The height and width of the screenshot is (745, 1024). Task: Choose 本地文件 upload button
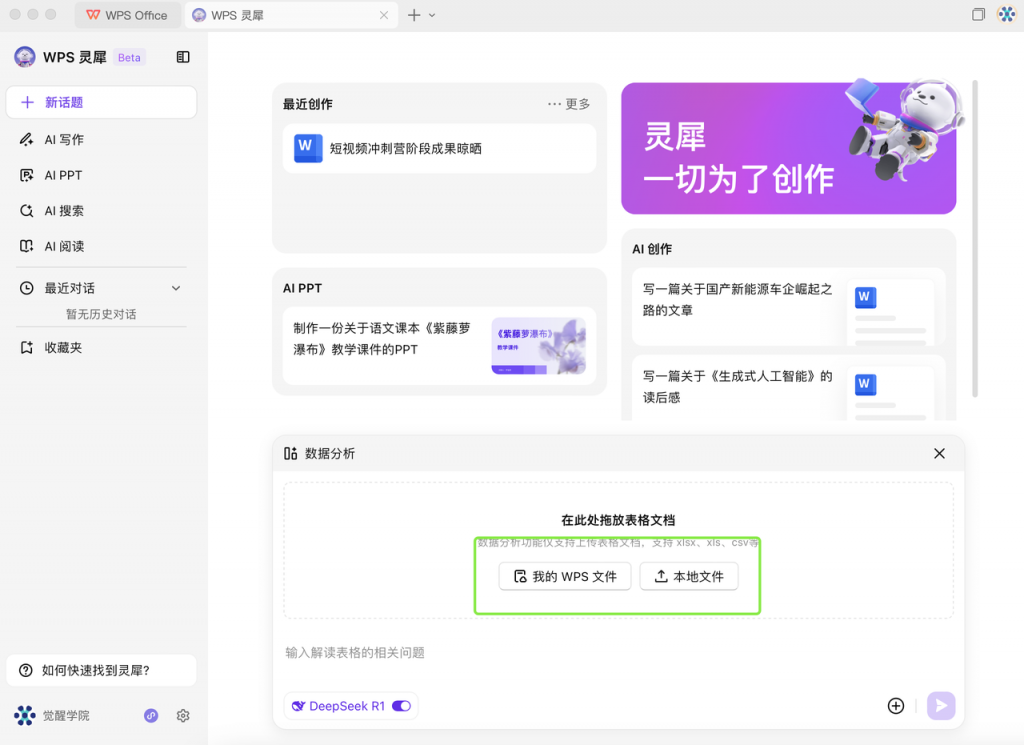[689, 576]
